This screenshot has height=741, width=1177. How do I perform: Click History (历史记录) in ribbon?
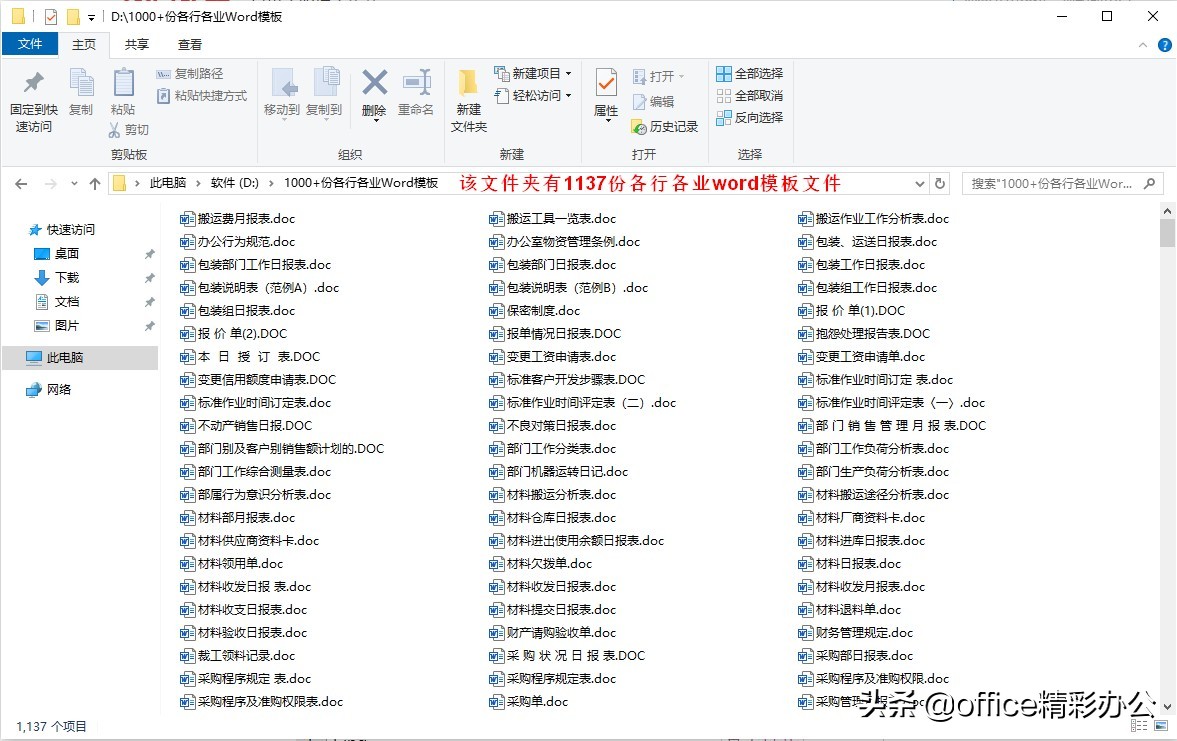coord(665,126)
